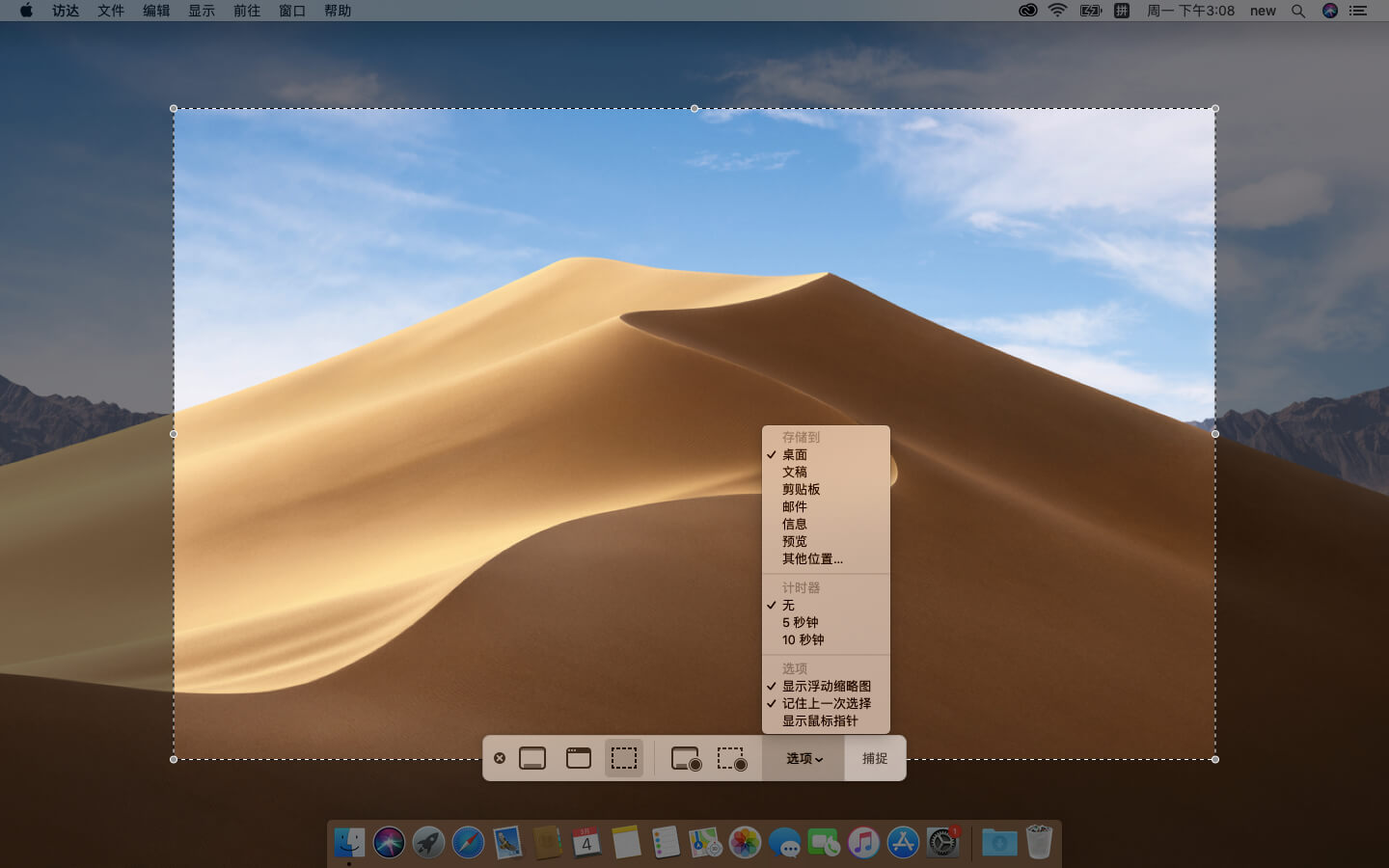
Task: Open FaceTime from the Dock
Action: coord(824,842)
